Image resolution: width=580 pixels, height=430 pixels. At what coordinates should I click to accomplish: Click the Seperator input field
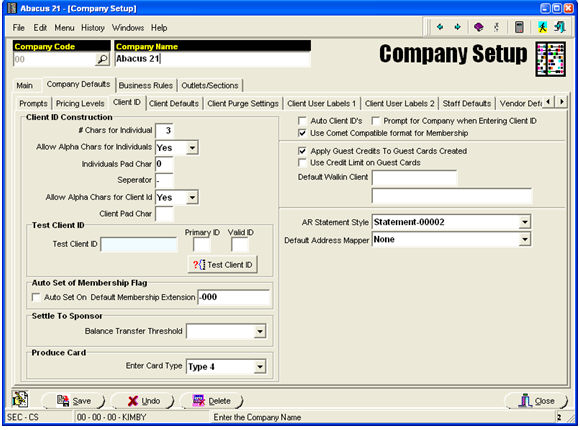coord(164,180)
